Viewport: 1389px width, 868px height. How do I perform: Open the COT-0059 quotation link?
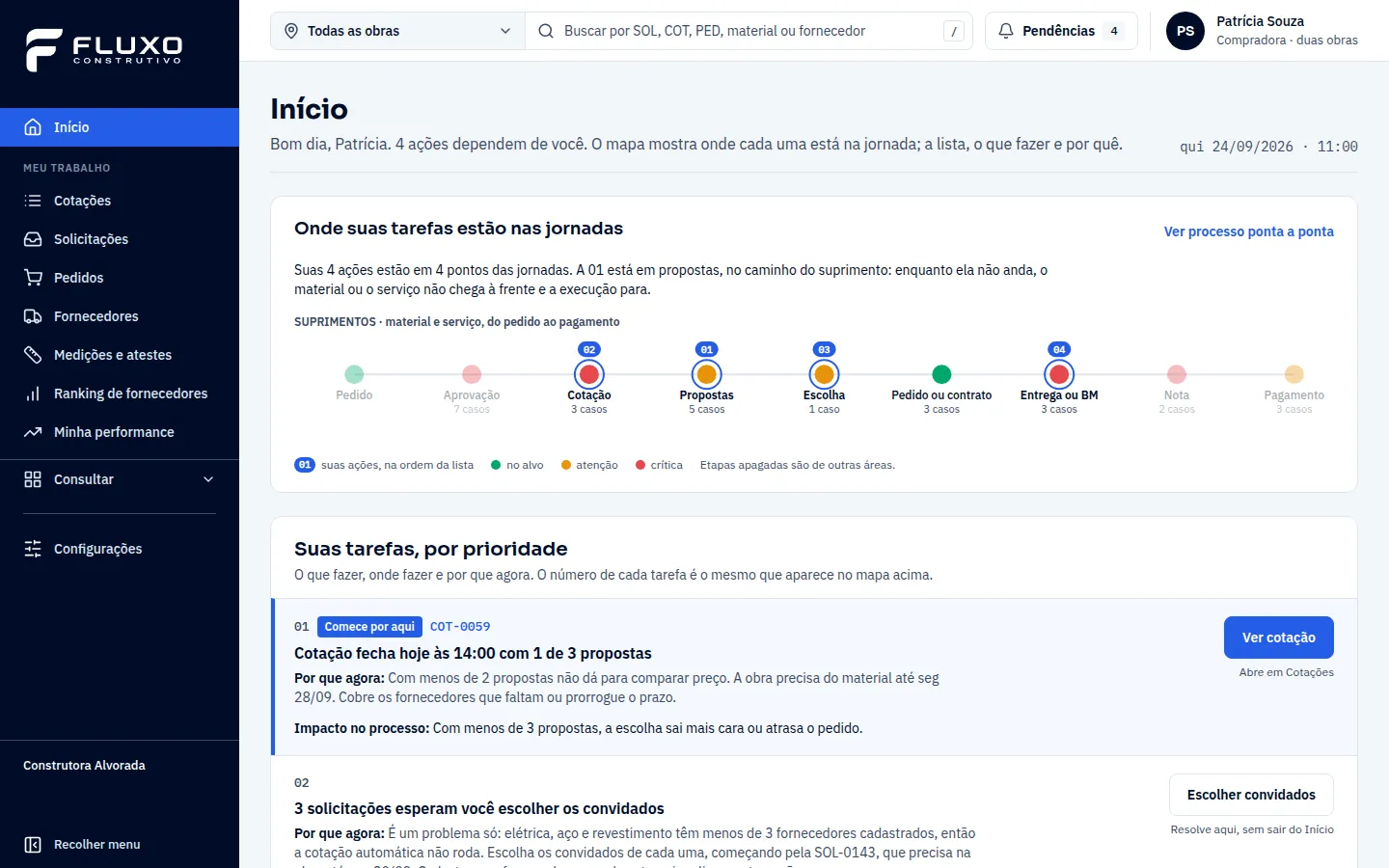pyautogui.click(x=460, y=627)
